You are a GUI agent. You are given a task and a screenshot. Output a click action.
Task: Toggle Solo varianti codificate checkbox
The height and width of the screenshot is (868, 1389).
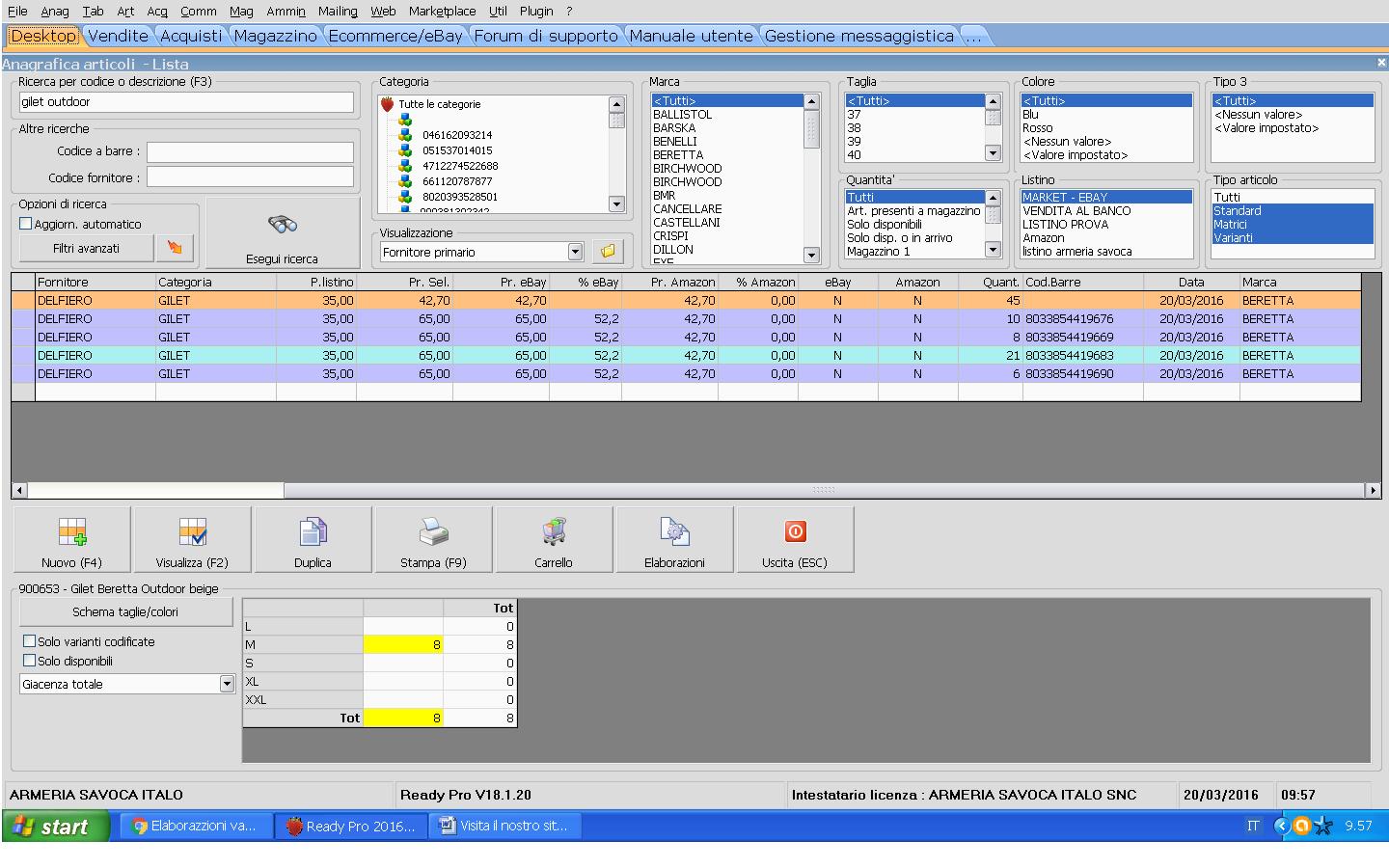click(x=29, y=641)
